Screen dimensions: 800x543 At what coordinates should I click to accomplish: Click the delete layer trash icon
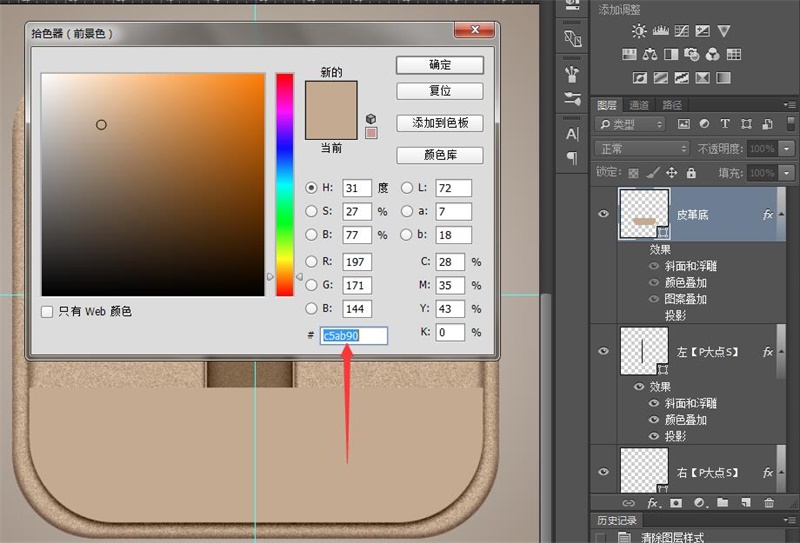[x=768, y=503]
